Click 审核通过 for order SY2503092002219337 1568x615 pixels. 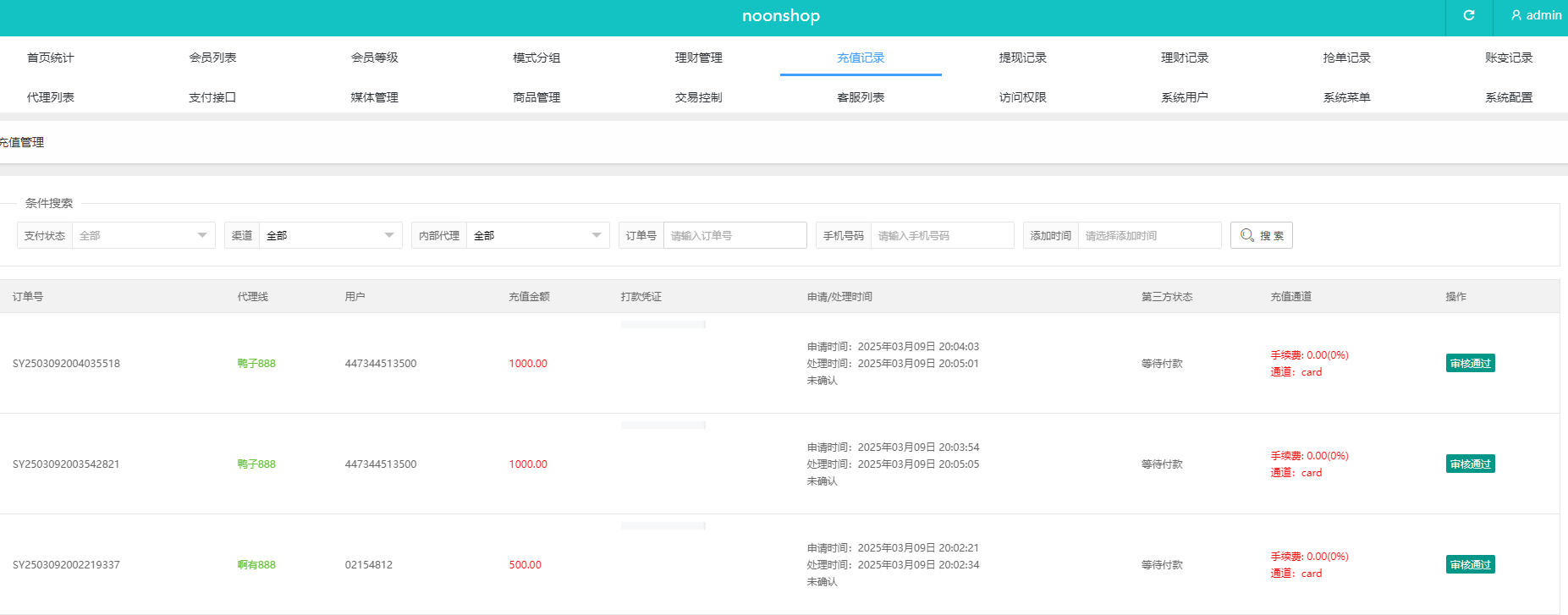tap(1470, 565)
